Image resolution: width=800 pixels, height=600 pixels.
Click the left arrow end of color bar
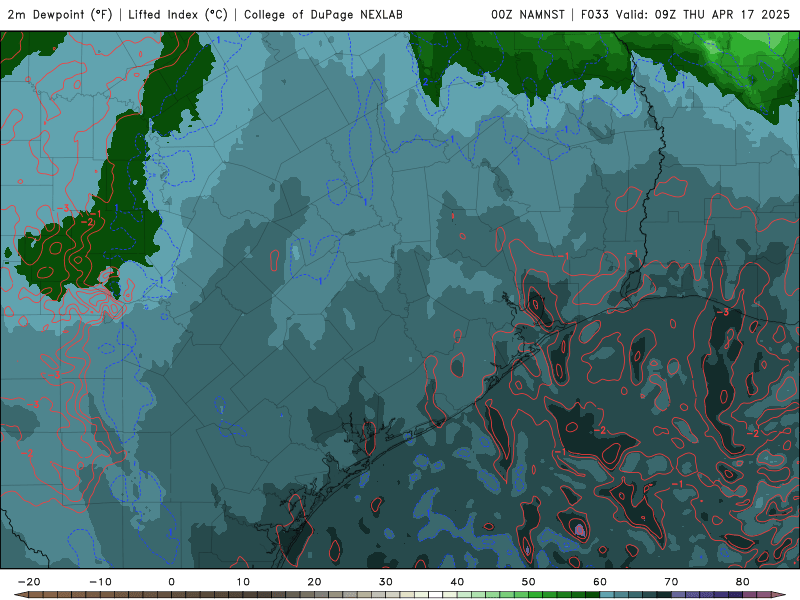20,595
